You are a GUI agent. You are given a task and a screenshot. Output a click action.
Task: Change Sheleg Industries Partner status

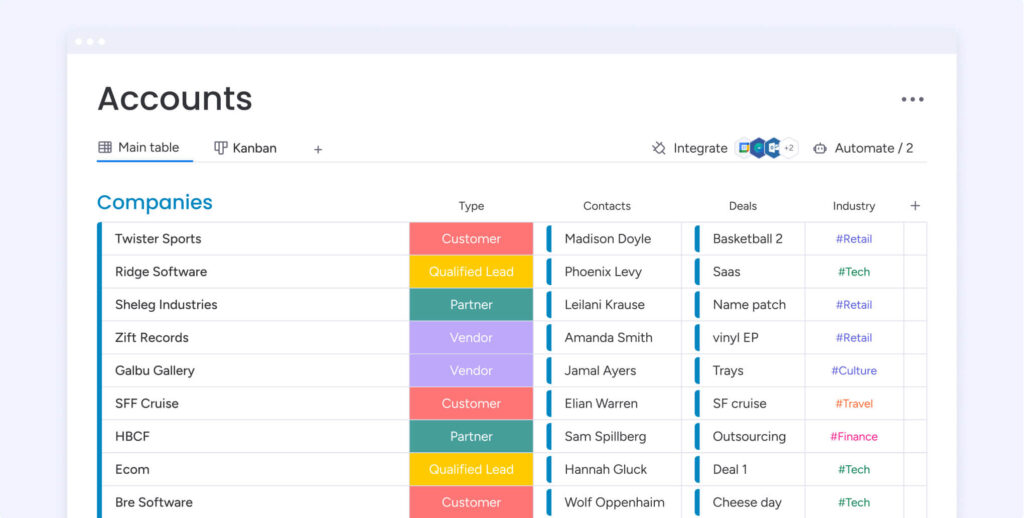coord(471,304)
